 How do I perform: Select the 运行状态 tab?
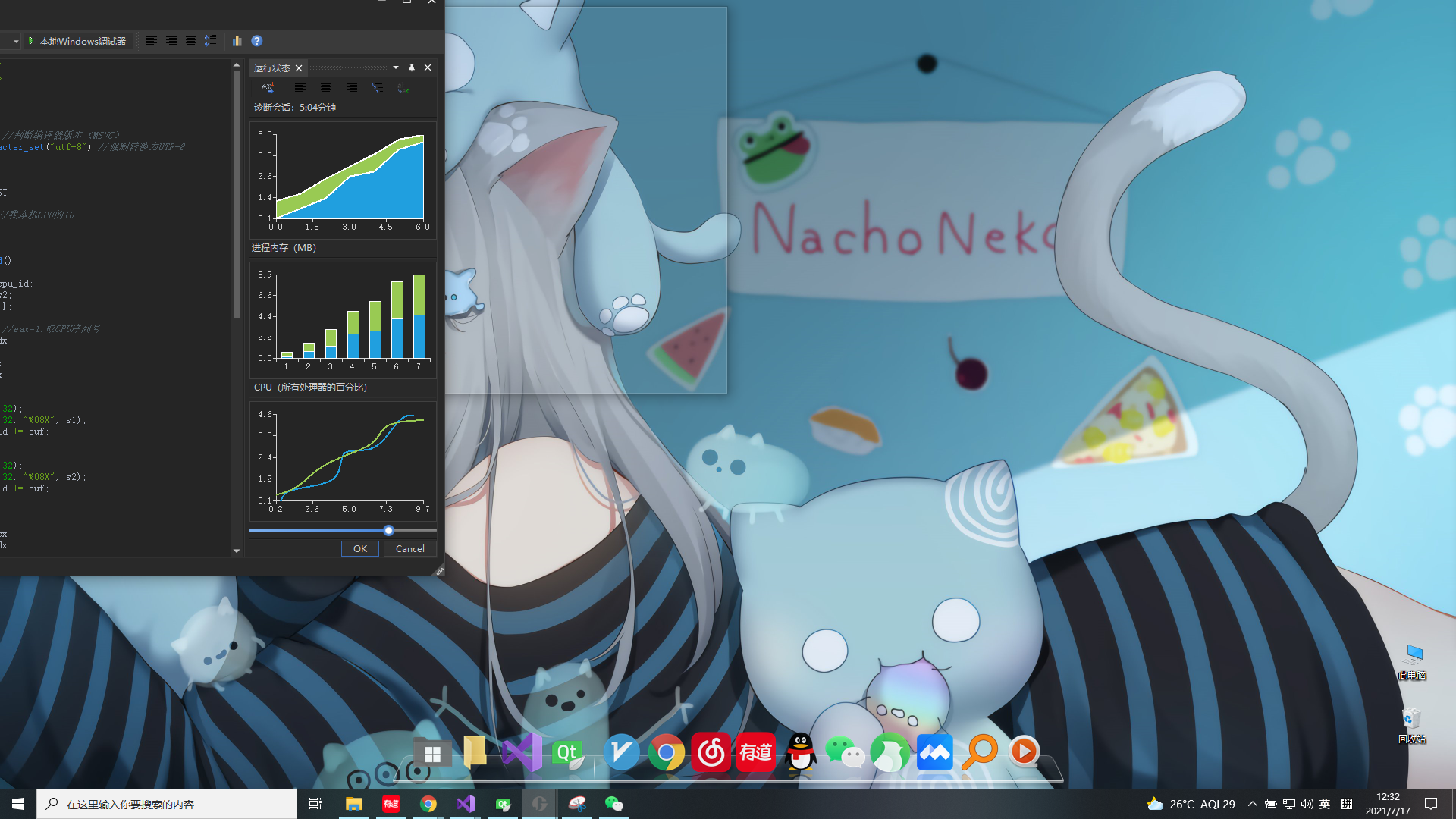click(x=272, y=67)
